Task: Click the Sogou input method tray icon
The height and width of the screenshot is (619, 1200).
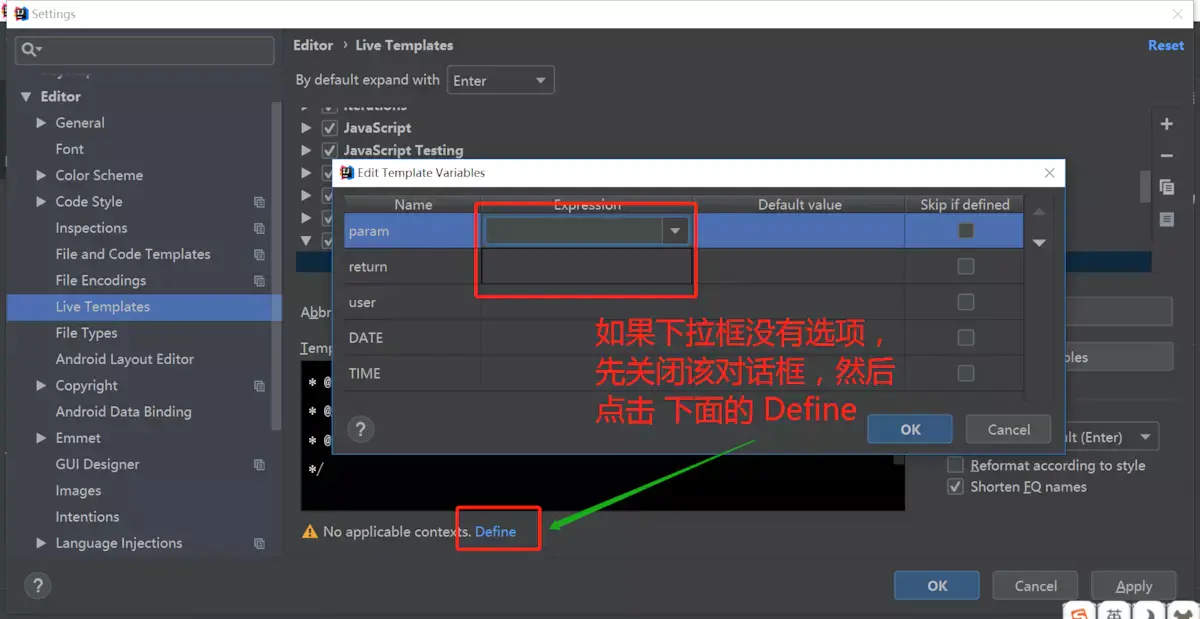Action: click(x=1079, y=611)
